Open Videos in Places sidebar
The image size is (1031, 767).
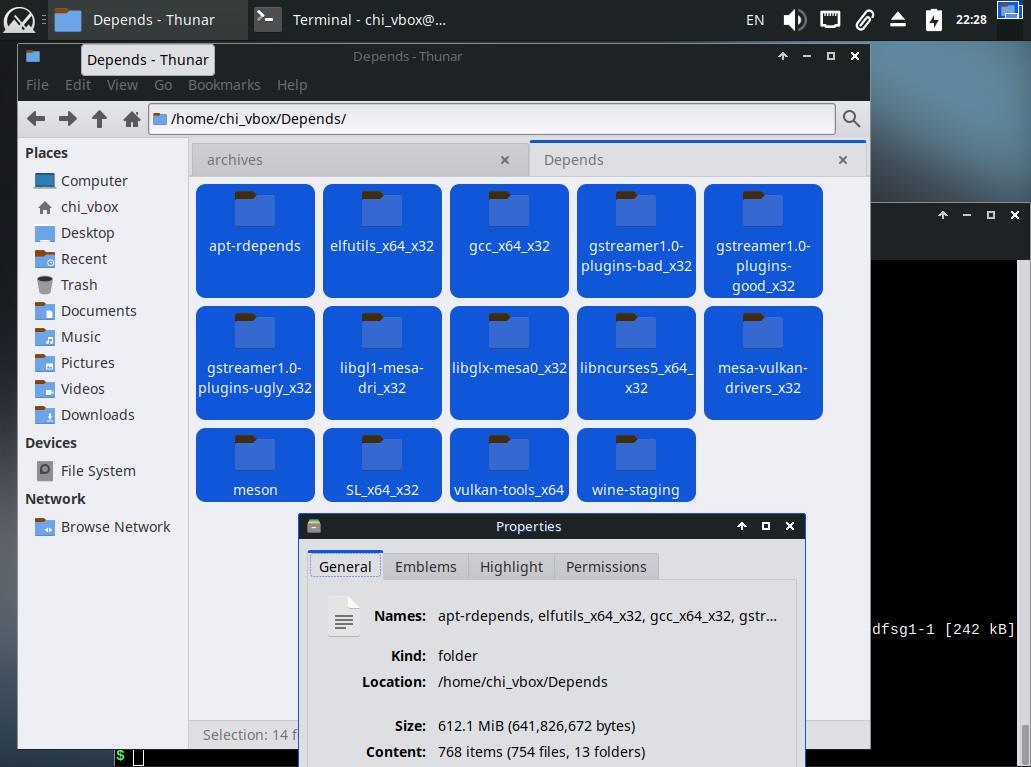[82, 389]
